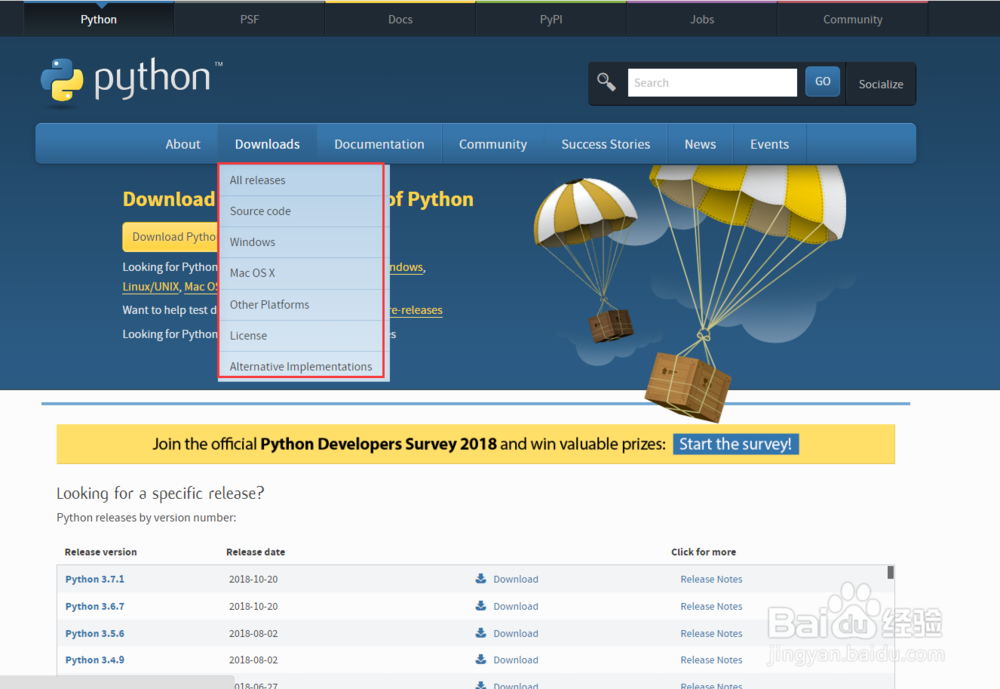Open the Events navigation menu
The height and width of the screenshot is (689, 1000).
(770, 144)
